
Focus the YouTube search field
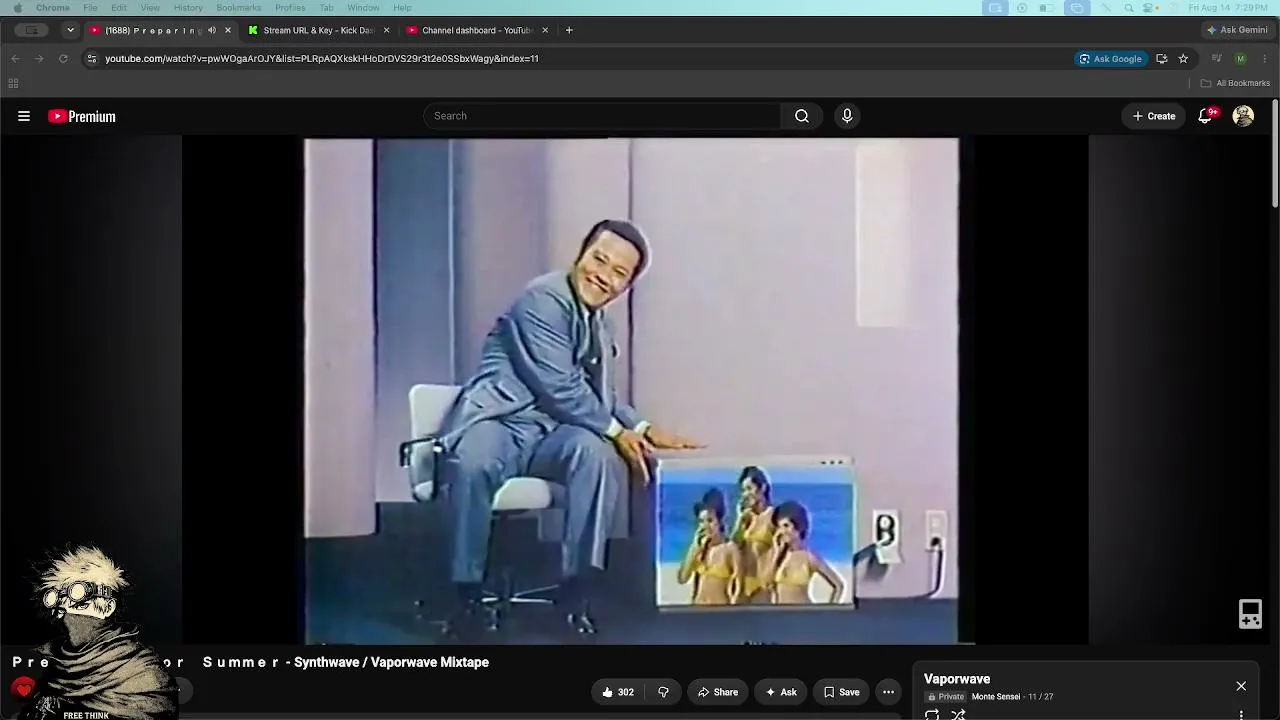(602, 116)
